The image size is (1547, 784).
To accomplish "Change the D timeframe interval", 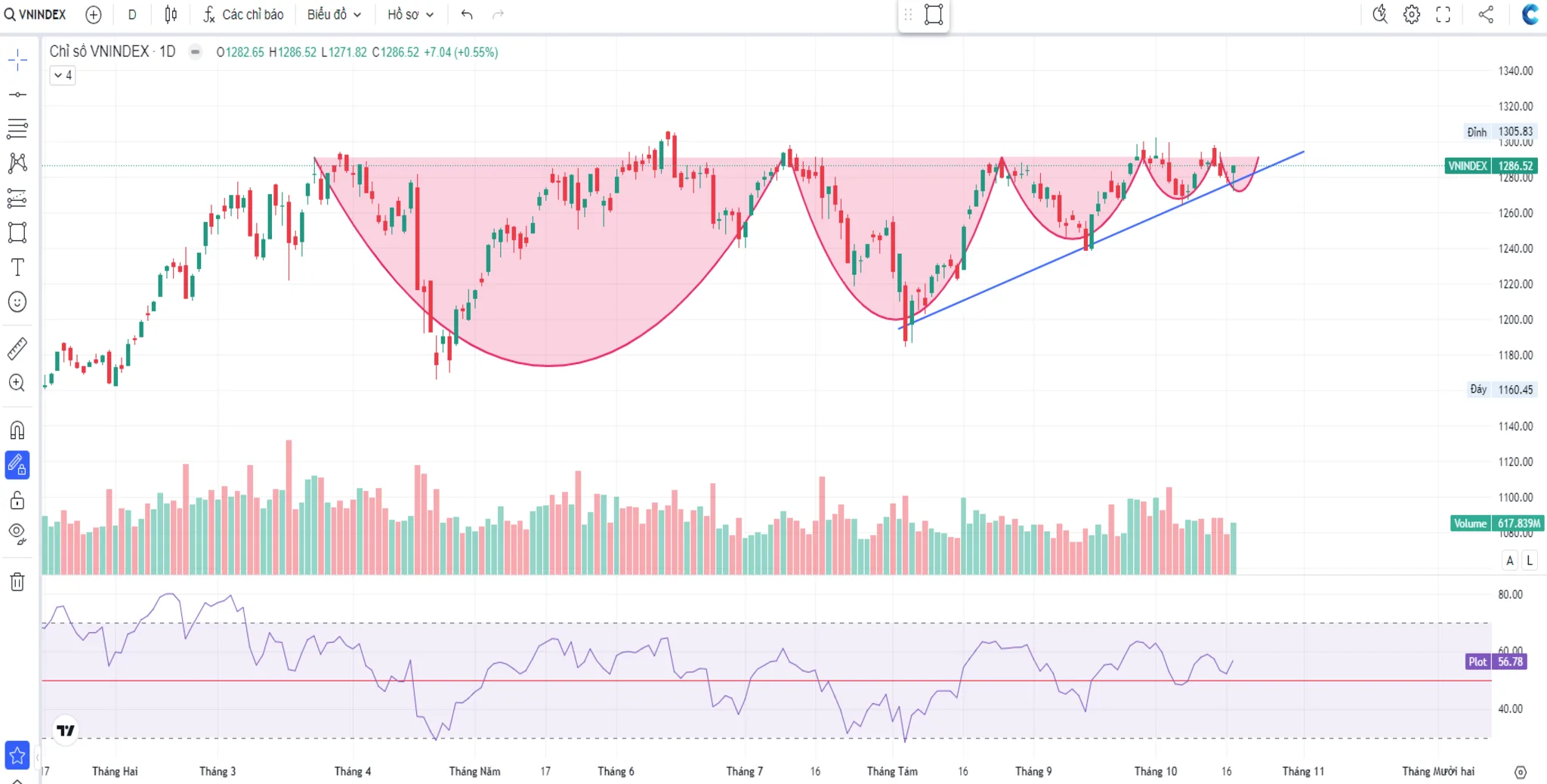I will click(x=132, y=14).
